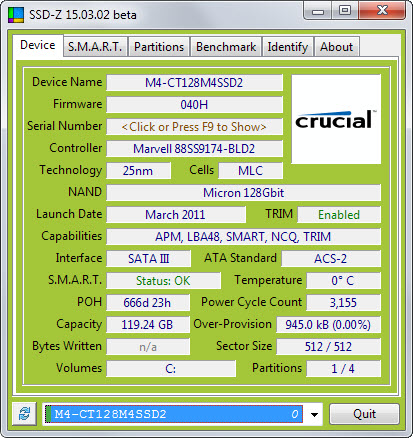This screenshot has height=438, width=413.
Task: Click the Serial Number label
Action: (65, 126)
